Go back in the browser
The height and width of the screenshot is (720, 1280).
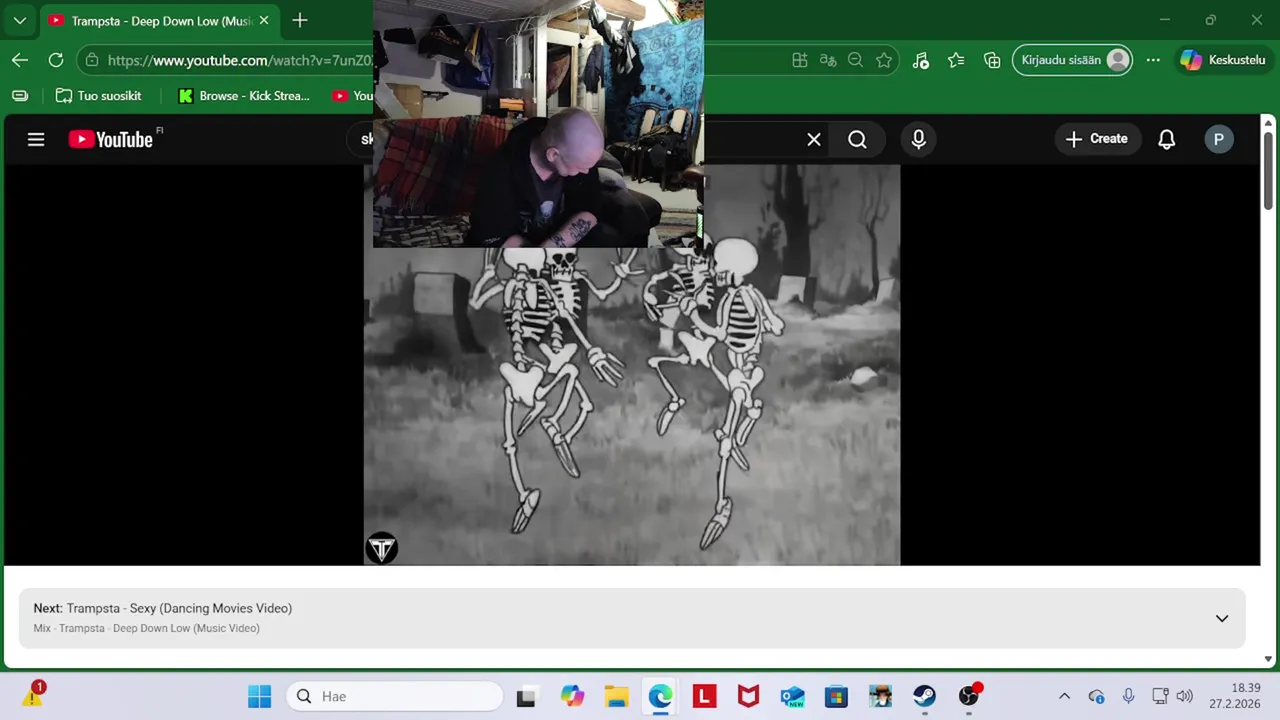point(20,60)
